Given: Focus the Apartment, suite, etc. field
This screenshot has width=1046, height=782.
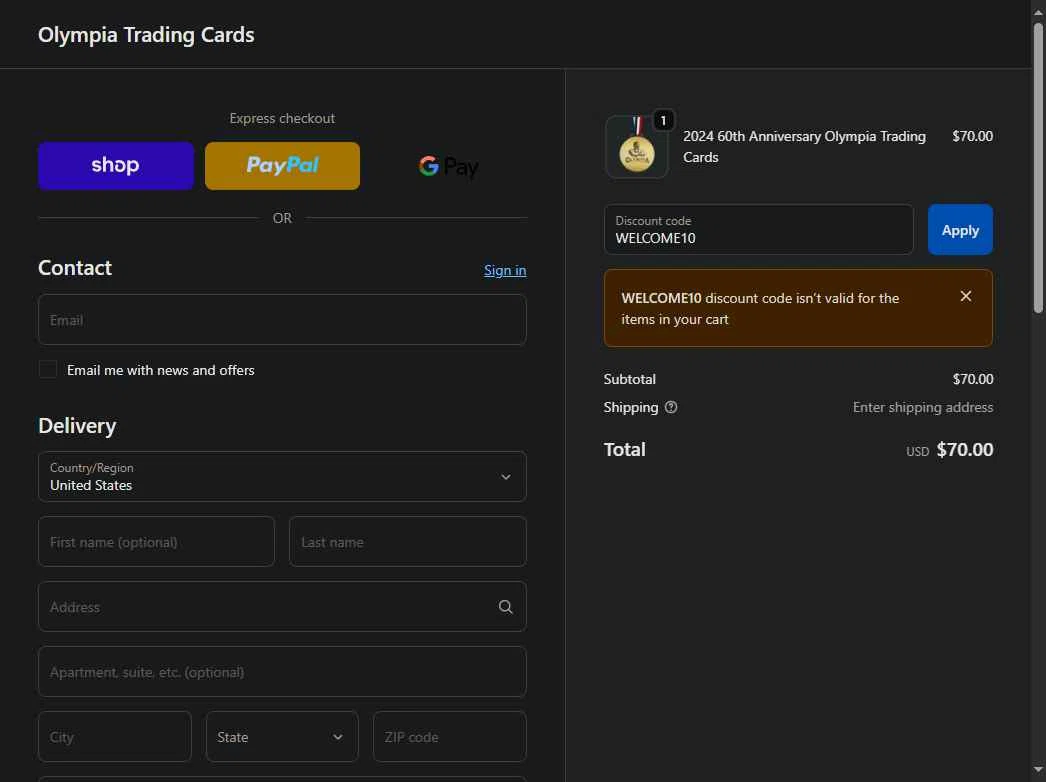Looking at the screenshot, I should pyautogui.click(x=282, y=672).
